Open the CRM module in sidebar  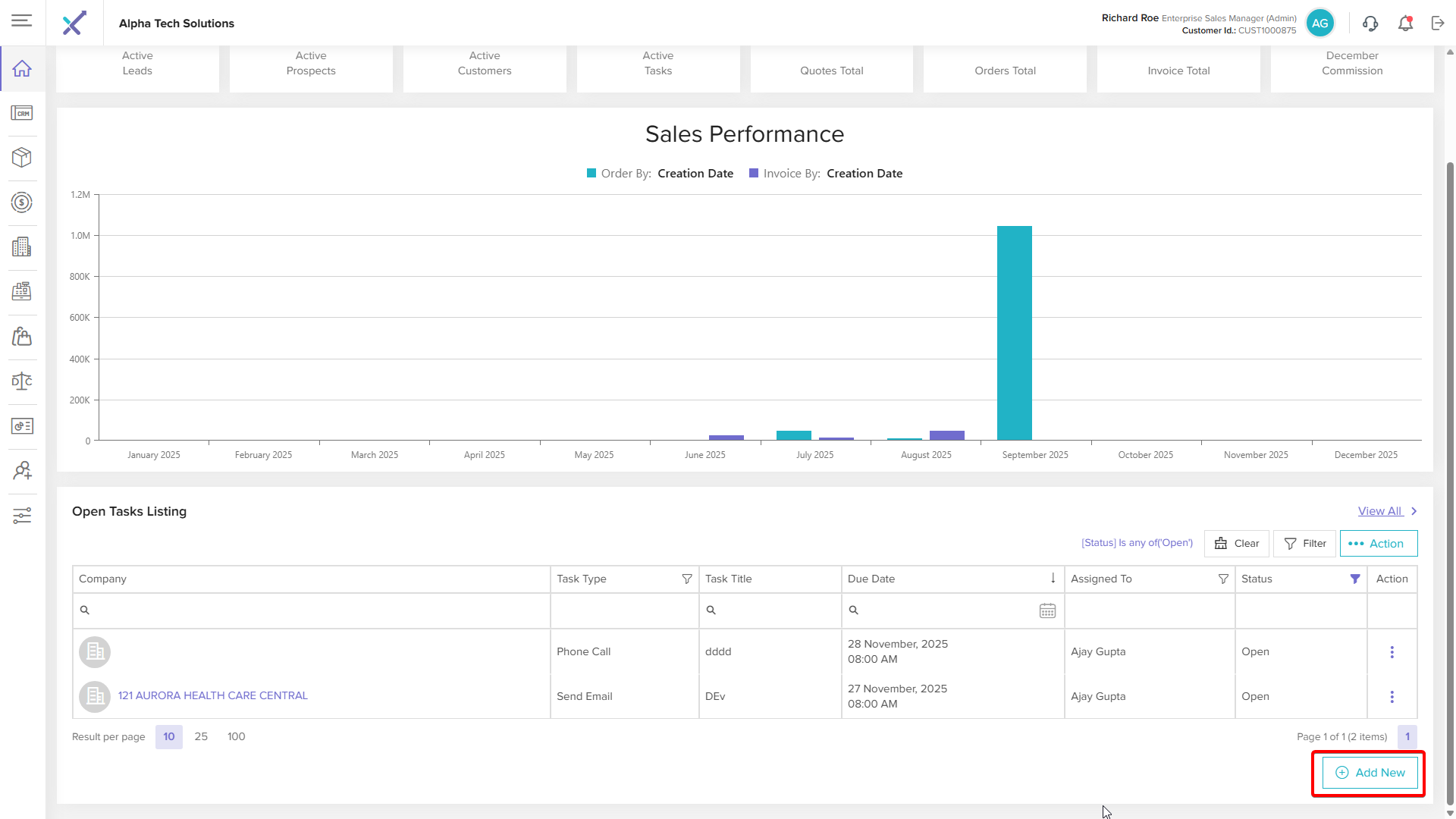[22, 113]
